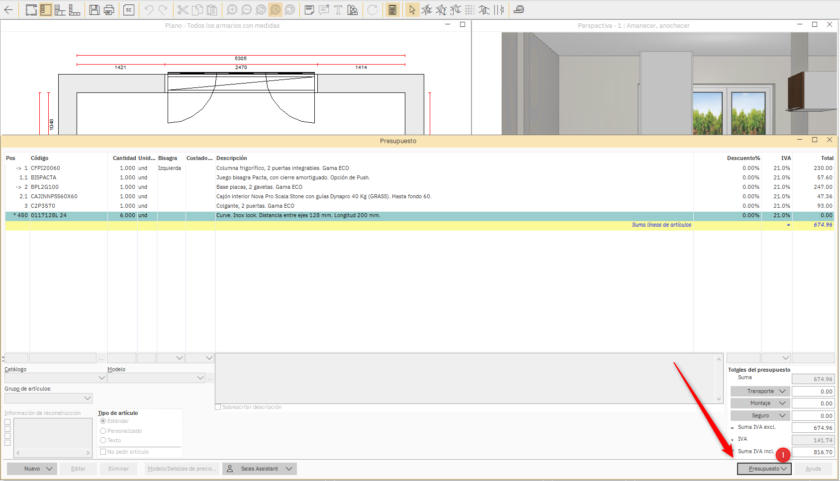Image resolution: width=840 pixels, height=481 pixels.
Task: Open the 'Grupo de artículos' dropdown
Action: pos(48,398)
